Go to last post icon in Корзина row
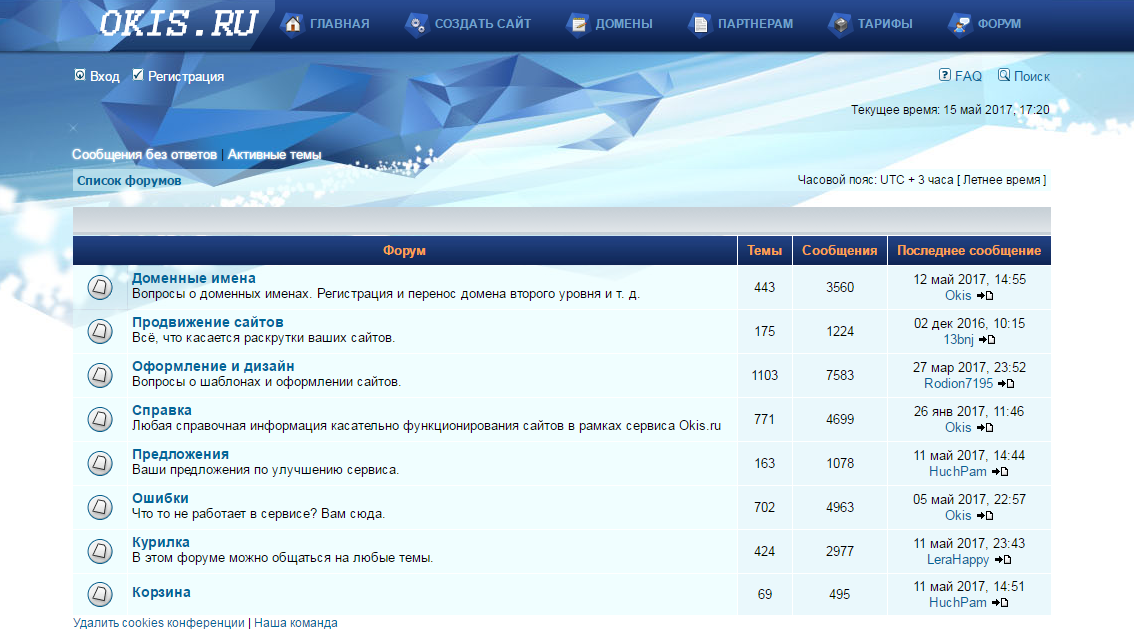Viewport: 1134px width, 631px height. pos(1000,603)
